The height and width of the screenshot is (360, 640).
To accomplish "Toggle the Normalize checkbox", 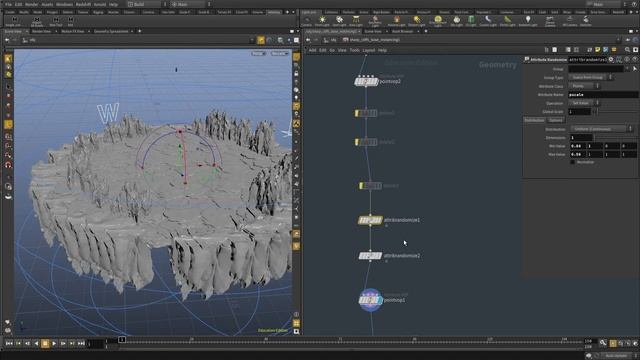I will [572, 162].
